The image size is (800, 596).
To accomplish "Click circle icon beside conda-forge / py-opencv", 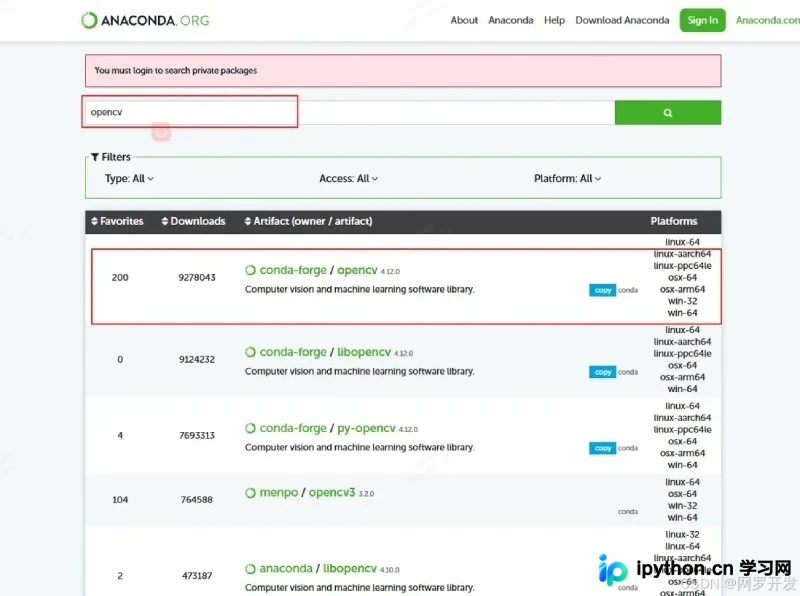I will coord(250,428).
